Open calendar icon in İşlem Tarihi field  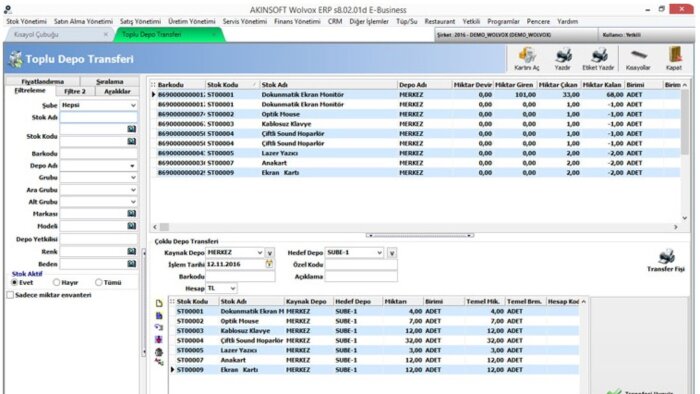[269, 264]
